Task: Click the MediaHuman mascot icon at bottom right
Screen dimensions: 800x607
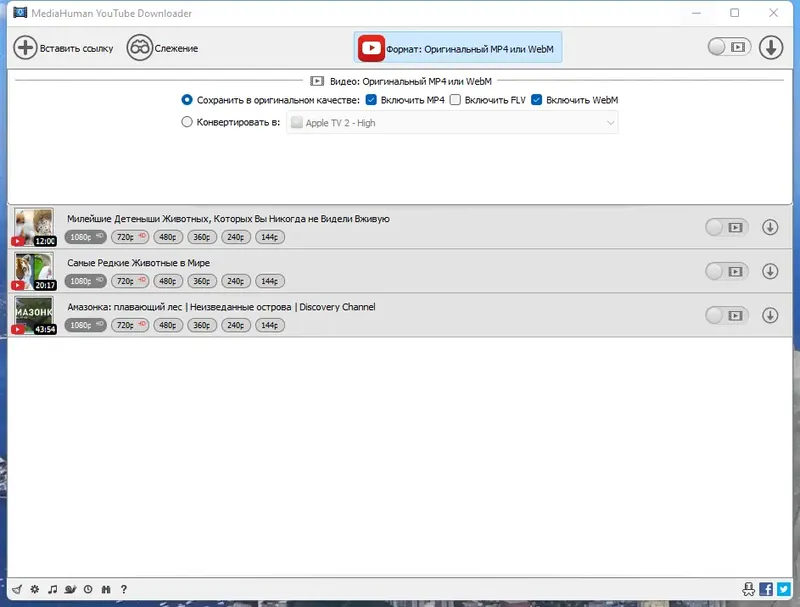Action: (748, 589)
